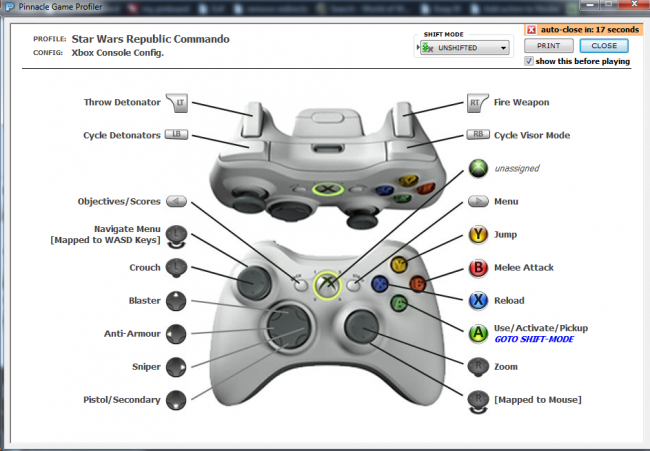This screenshot has width=650, height=451.
Task: Click the right stick click icon for Zoom
Action: [478, 367]
